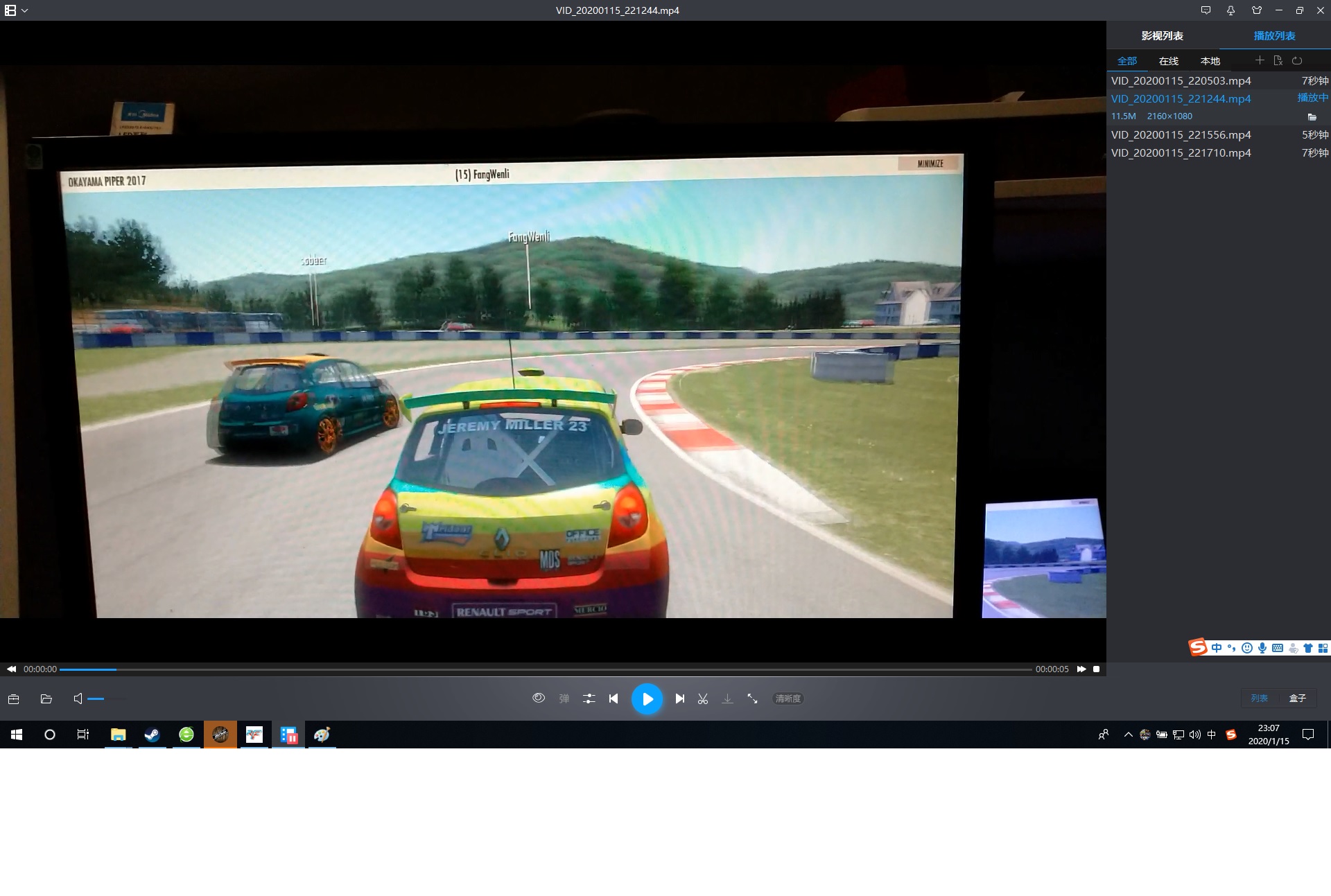Viewport: 1331px width, 896px height.
Task: Go to the previous video
Action: tap(614, 699)
